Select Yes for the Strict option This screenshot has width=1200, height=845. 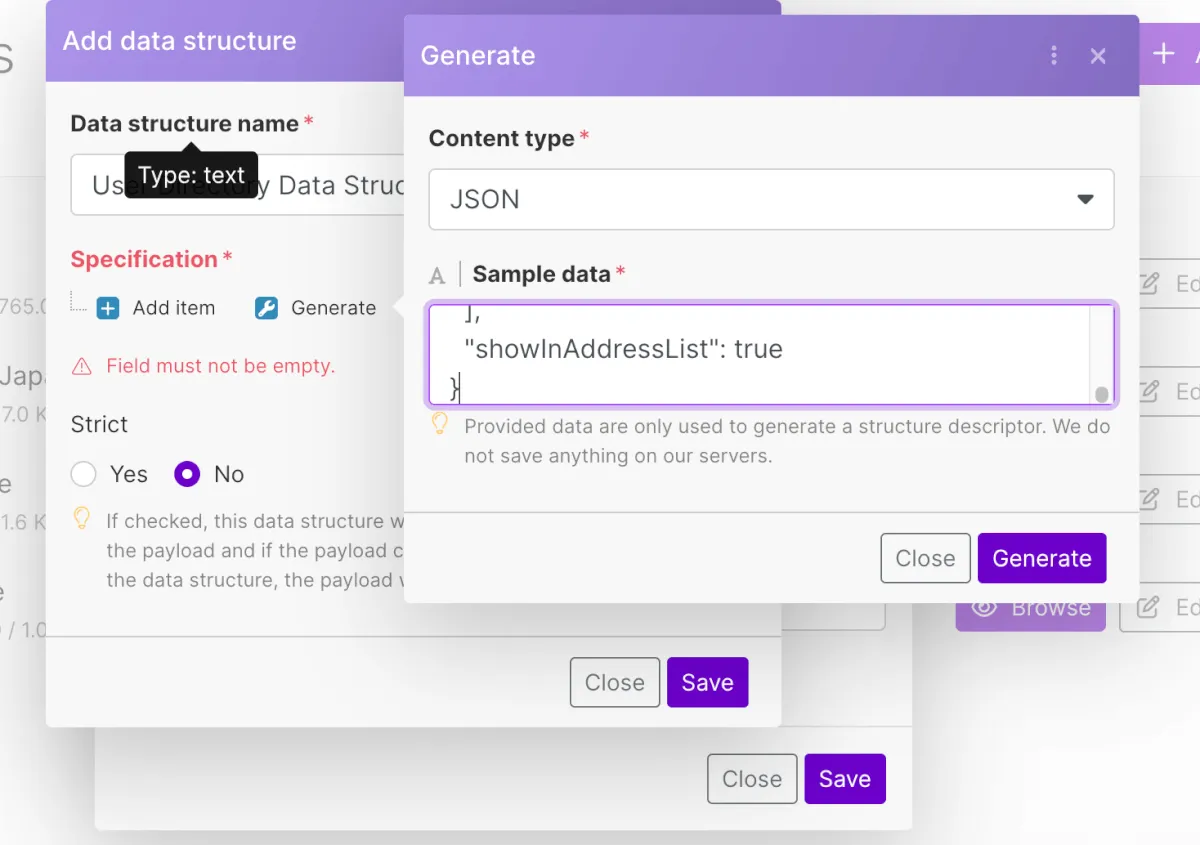[x=84, y=474]
